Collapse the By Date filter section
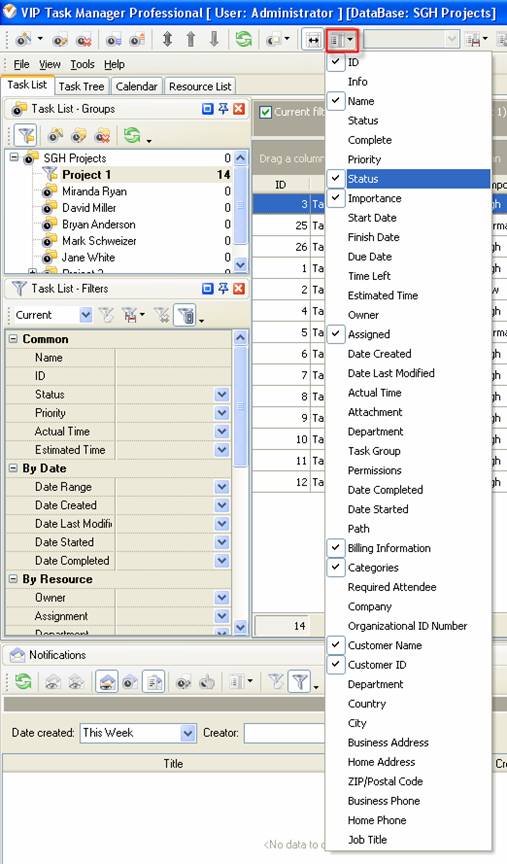 click(13, 468)
